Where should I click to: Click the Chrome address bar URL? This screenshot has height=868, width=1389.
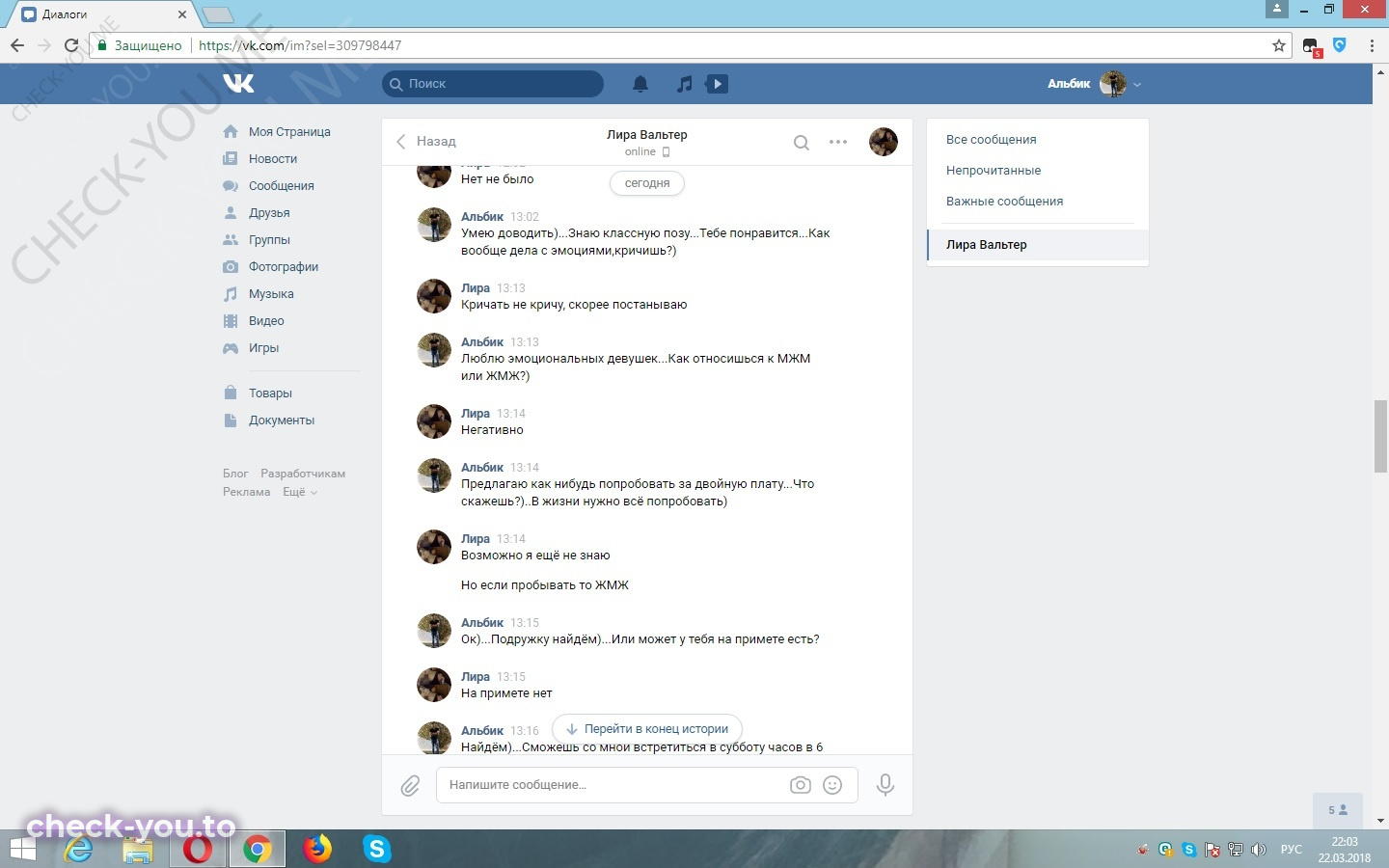300,45
